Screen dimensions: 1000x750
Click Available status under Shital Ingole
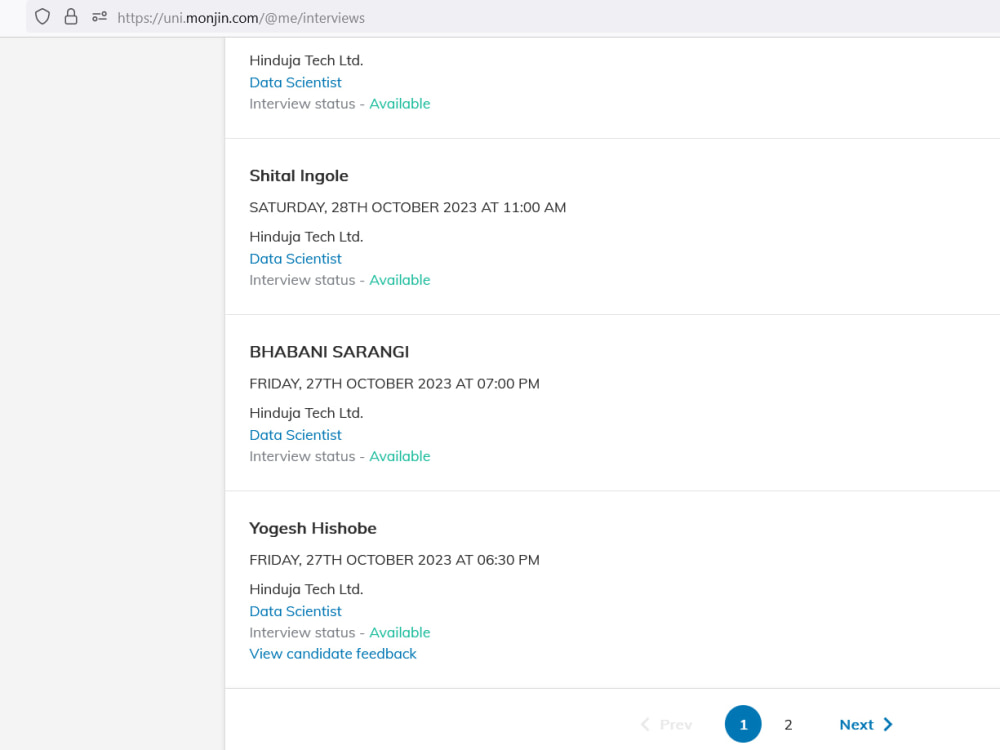tap(400, 280)
